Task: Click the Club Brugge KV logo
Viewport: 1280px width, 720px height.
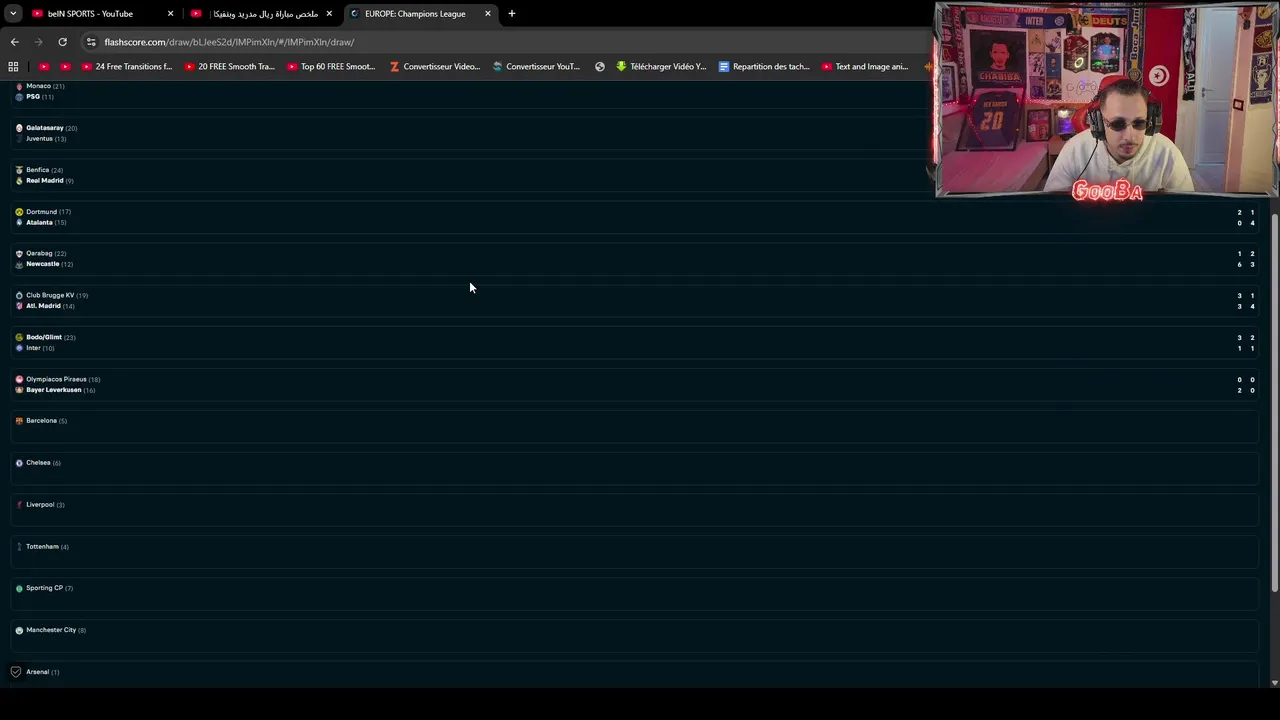Action: point(19,296)
